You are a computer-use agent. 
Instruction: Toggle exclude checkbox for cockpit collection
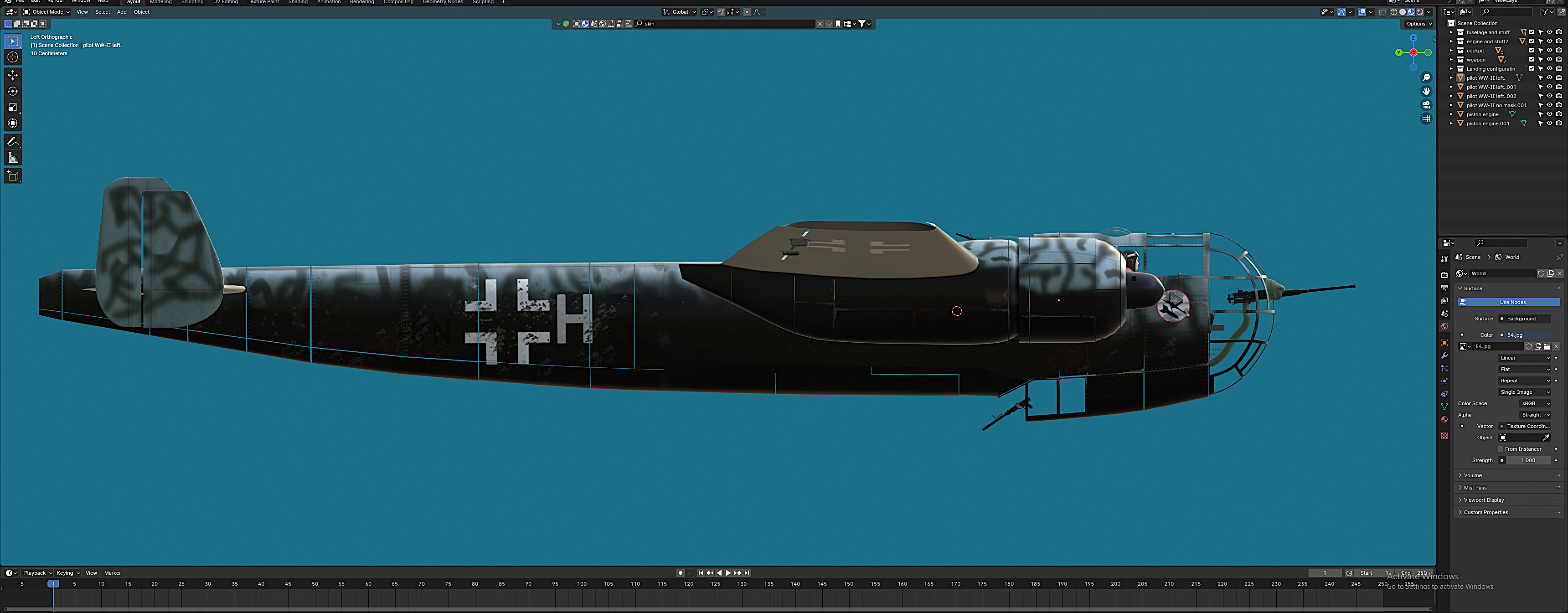point(1532,51)
